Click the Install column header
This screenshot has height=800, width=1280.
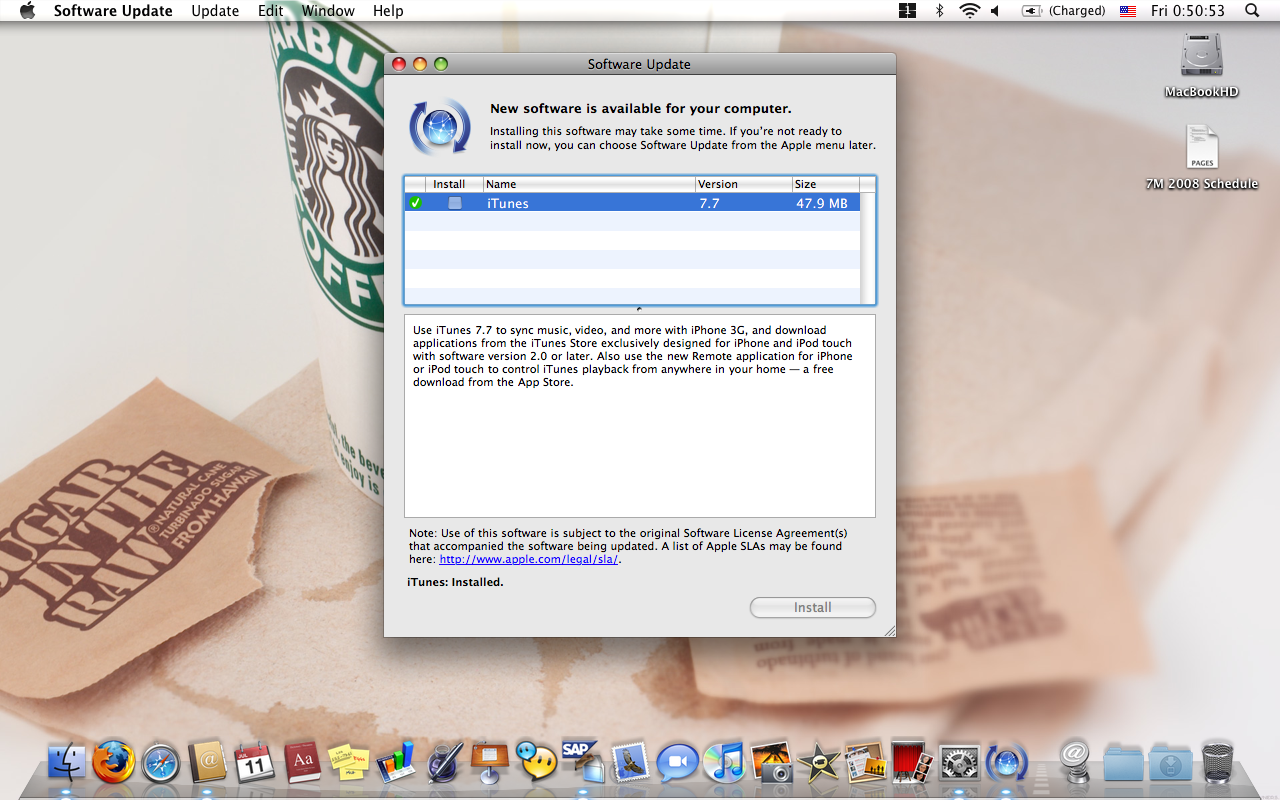click(x=454, y=184)
